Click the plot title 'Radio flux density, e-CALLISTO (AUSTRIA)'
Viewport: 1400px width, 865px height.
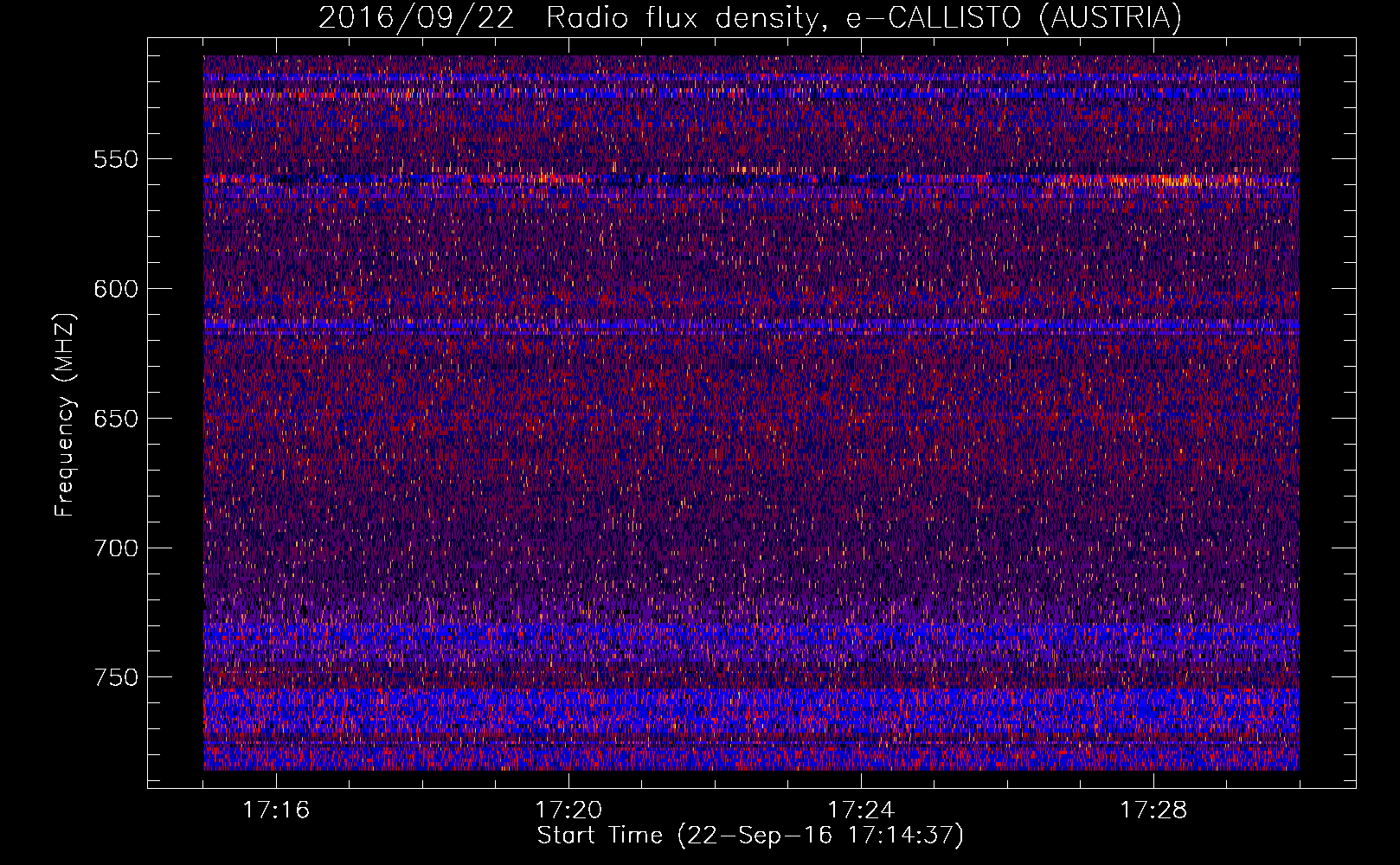pyautogui.click(x=864, y=18)
